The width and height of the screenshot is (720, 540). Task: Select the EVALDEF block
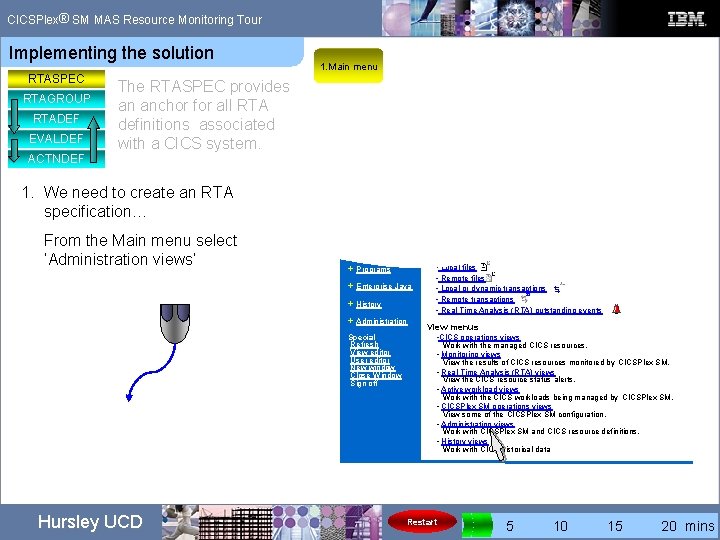pyautogui.click(x=56, y=138)
